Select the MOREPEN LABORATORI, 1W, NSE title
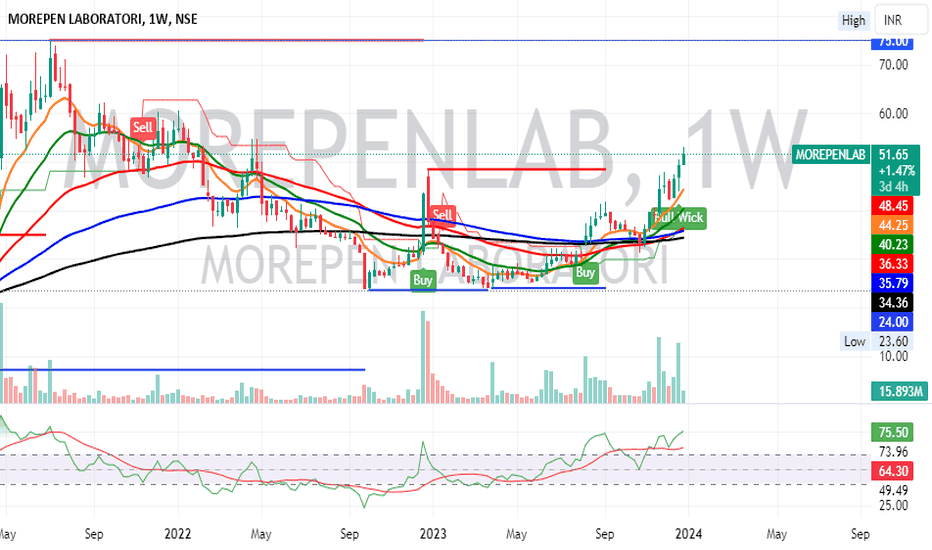This screenshot has width=932, height=550. click(x=103, y=19)
